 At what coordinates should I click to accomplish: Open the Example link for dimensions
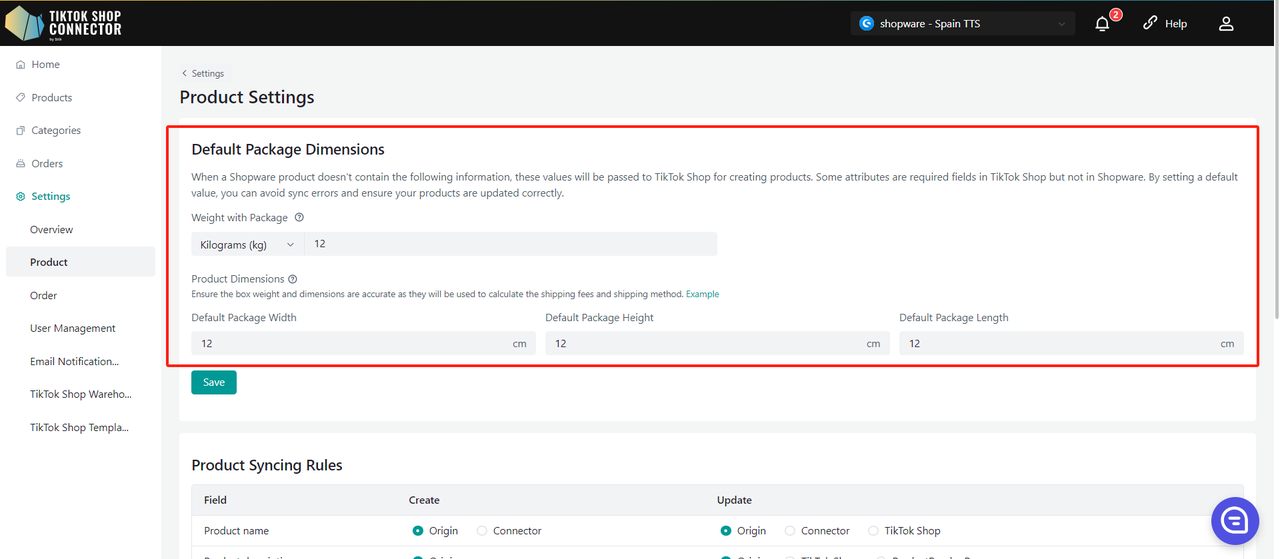coord(702,294)
